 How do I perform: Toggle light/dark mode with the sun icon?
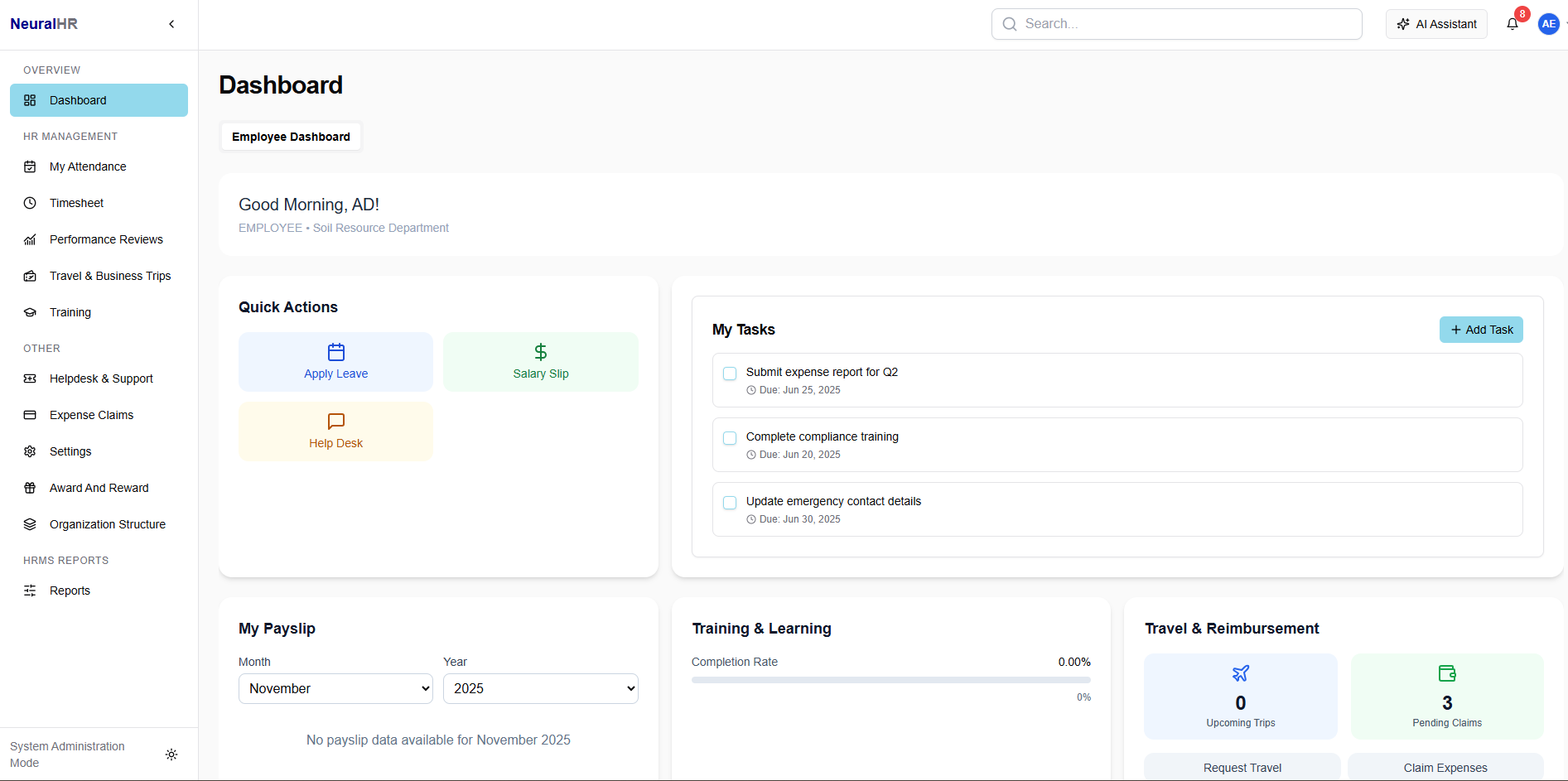click(171, 754)
